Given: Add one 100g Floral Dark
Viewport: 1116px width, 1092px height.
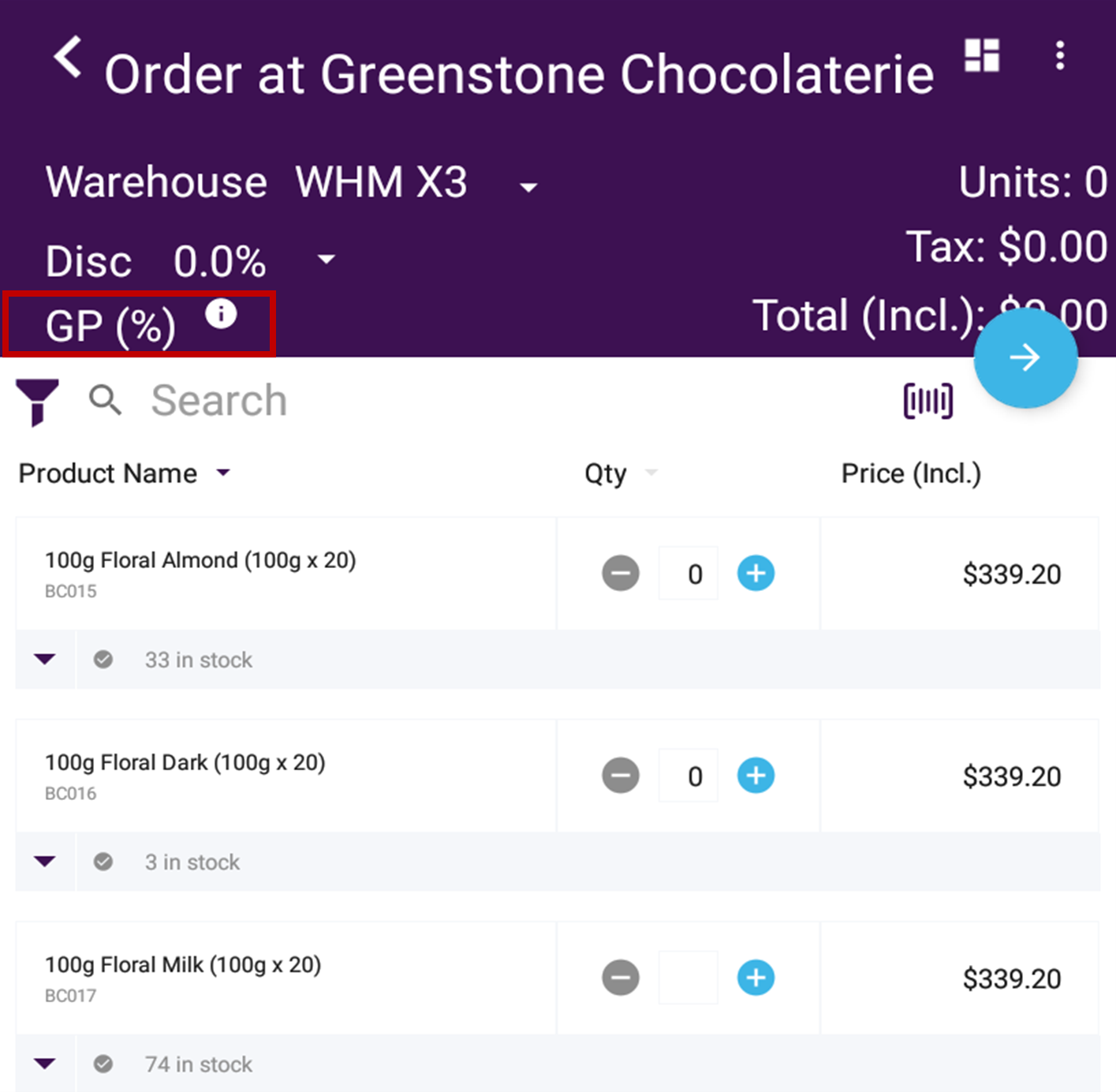Looking at the screenshot, I should 756,776.
